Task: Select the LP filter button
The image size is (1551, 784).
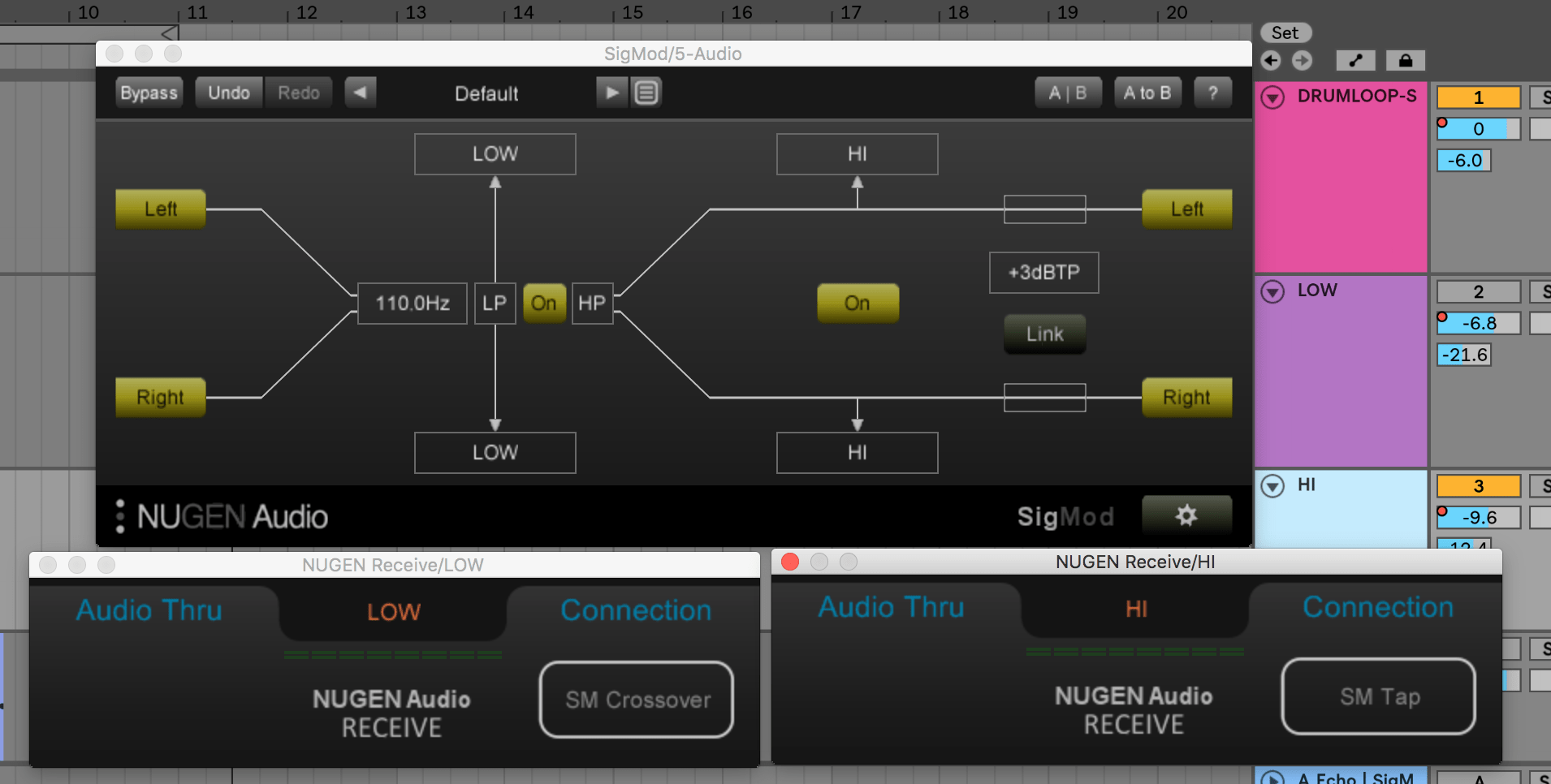Action: 495,304
